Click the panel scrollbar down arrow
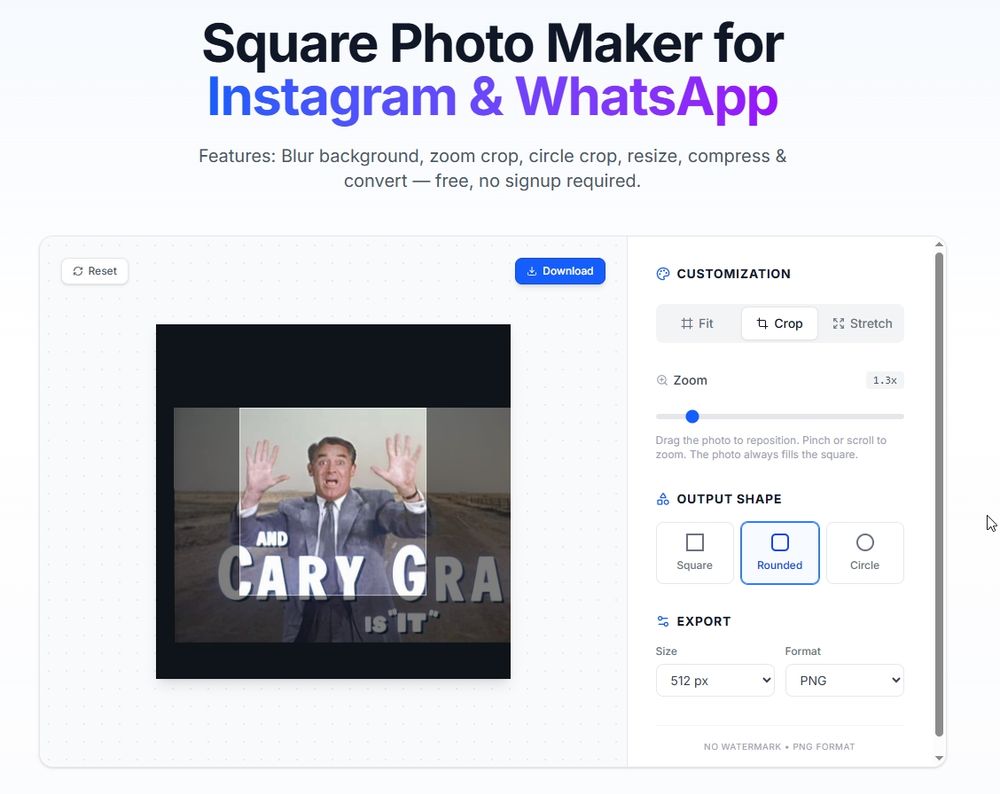The width and height of the screenshot is (1000, 794). click(939, 758)
